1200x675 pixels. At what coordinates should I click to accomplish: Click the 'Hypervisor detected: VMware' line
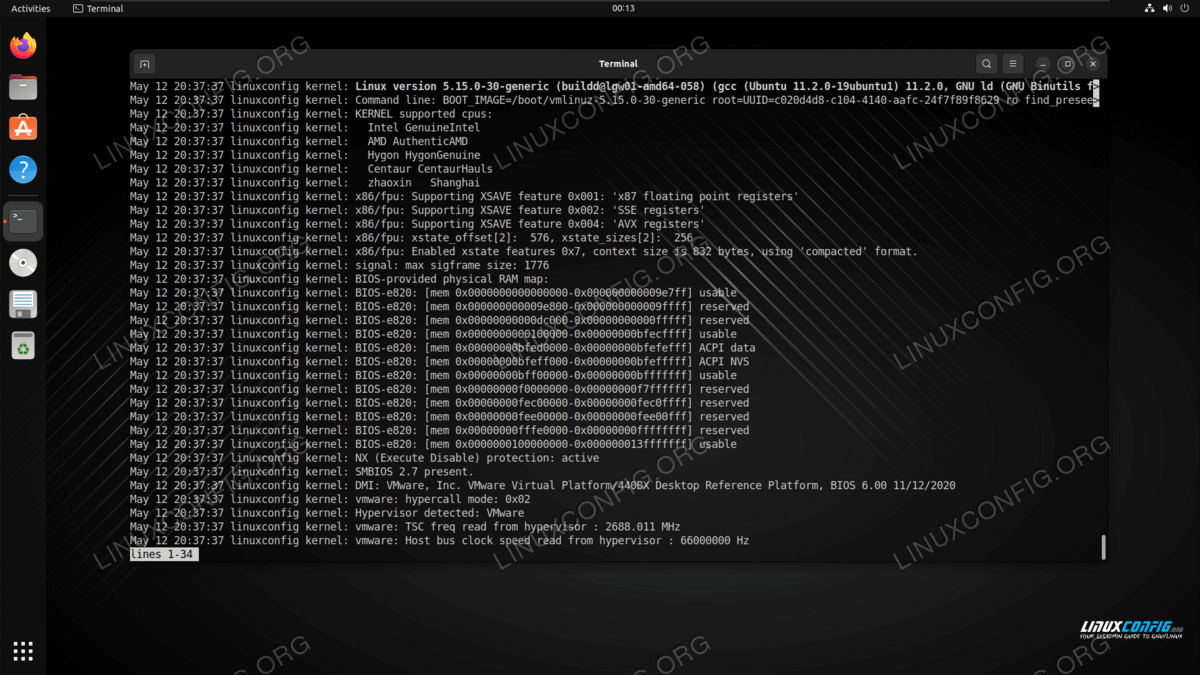pos(327,513)
